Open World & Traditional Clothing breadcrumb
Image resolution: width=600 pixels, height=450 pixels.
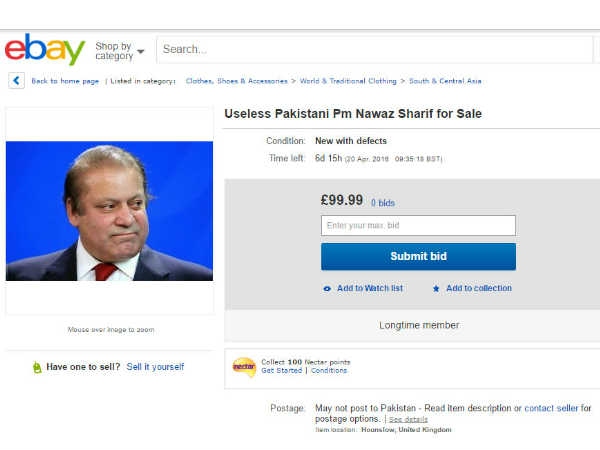(348, 81)
